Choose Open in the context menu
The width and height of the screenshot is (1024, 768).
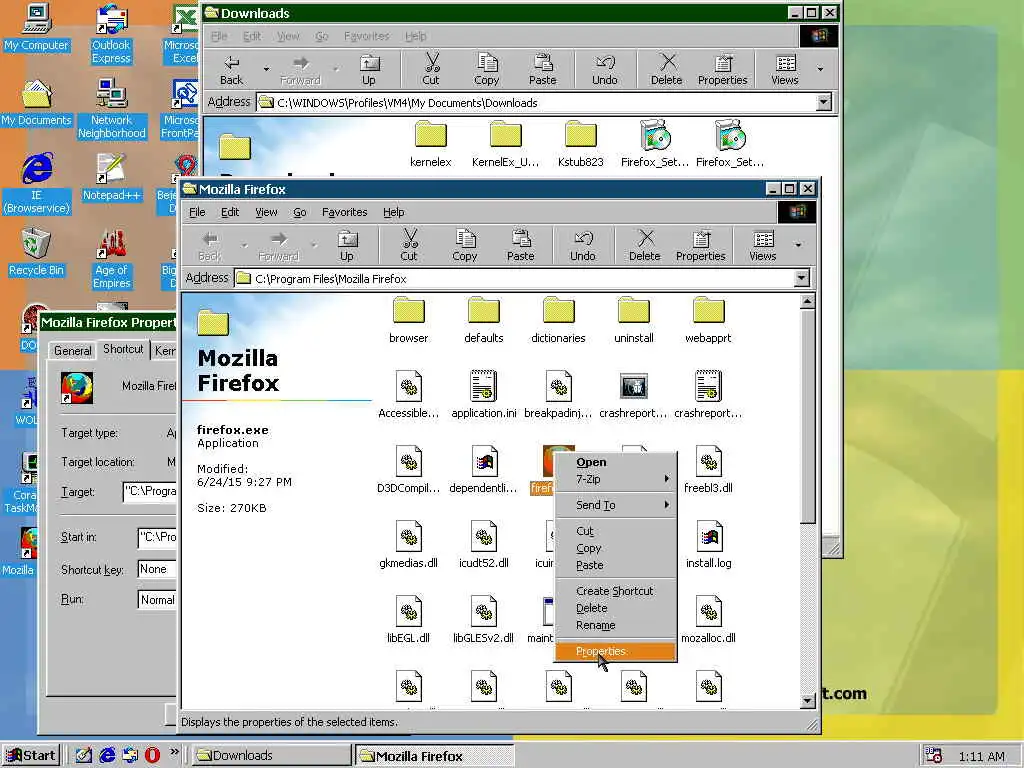(x=615, y=462)
